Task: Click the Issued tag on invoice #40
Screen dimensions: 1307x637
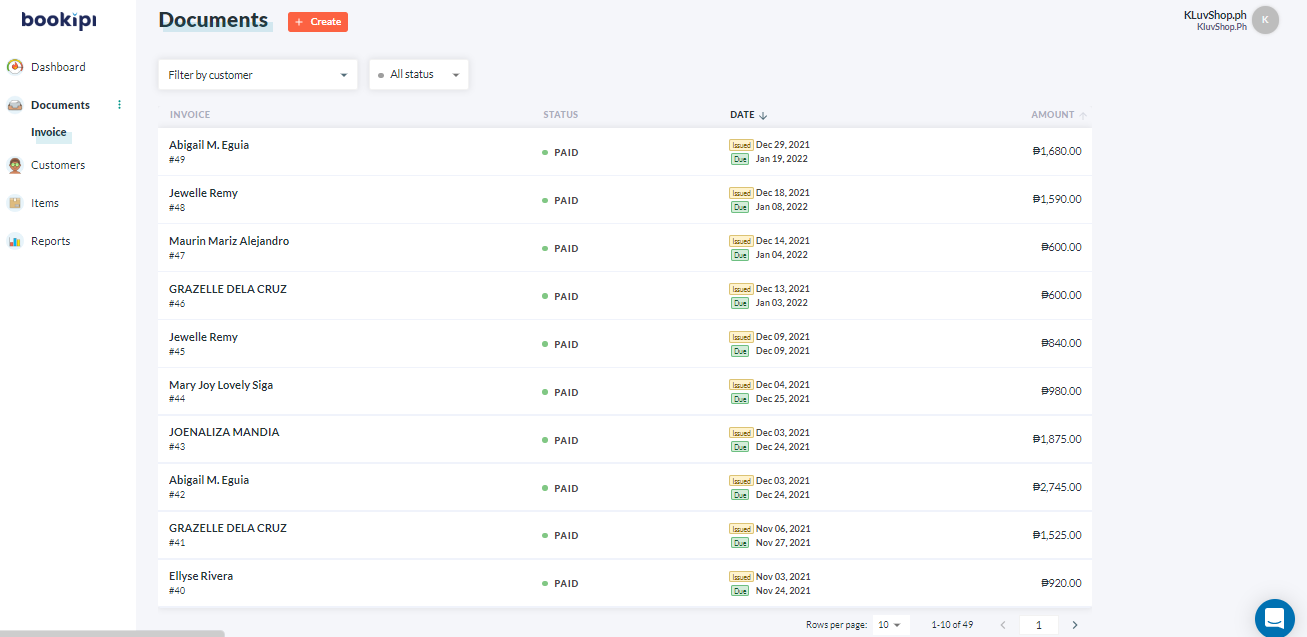Action: click(741, 577)
